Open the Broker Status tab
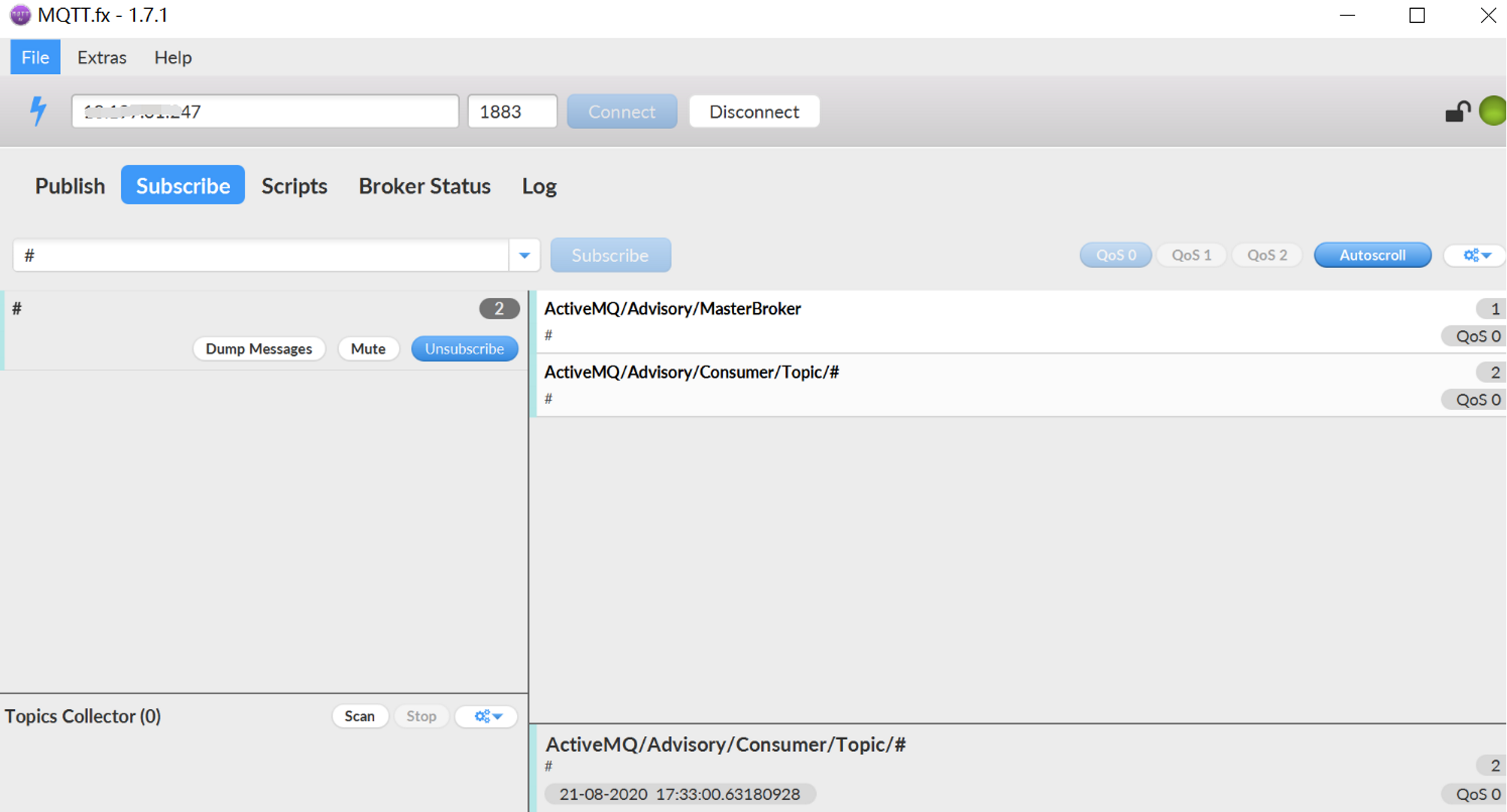This screenshot has width=1507, height=812. [425, 186]
